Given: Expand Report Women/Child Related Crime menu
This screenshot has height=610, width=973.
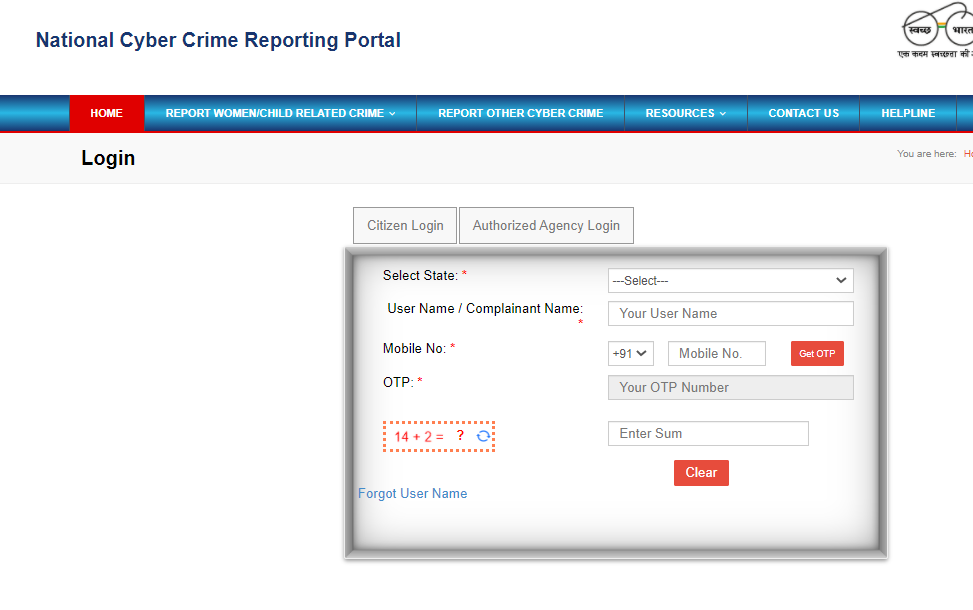Looking at the screenshot, I should coord(280,114).
